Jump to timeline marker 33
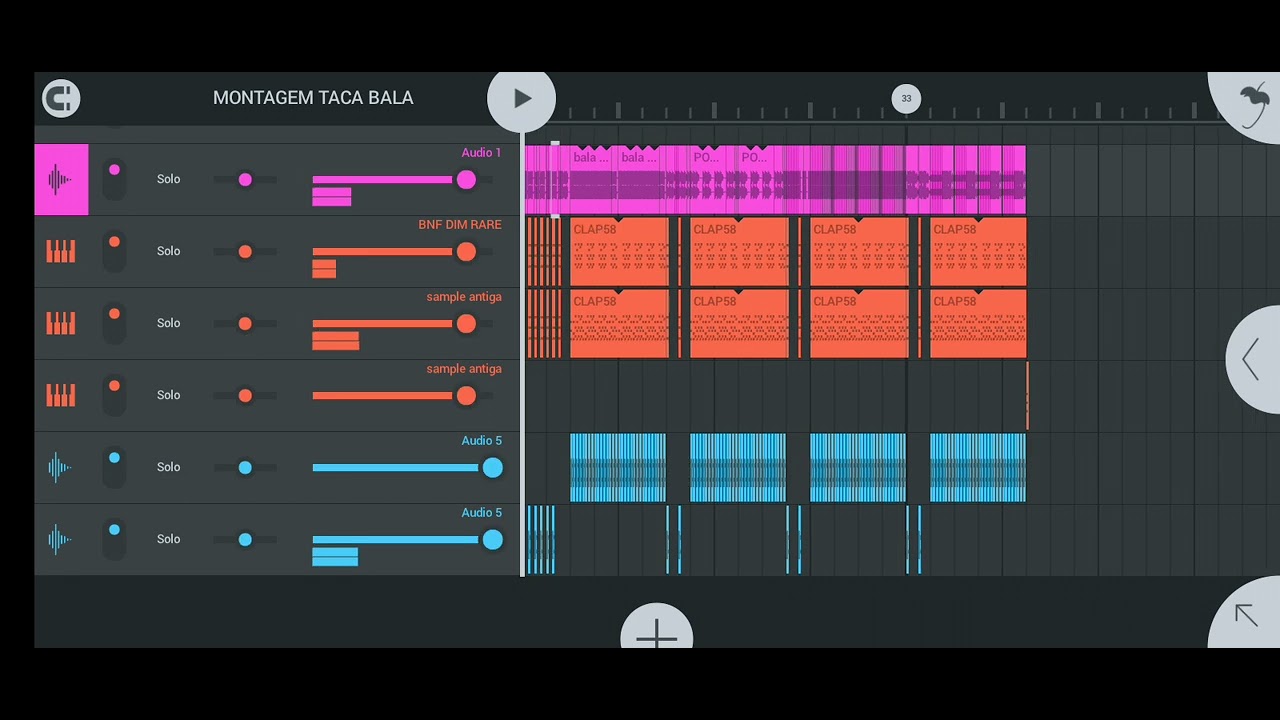This screenshot has width=1280, height=720. point(906,98)
